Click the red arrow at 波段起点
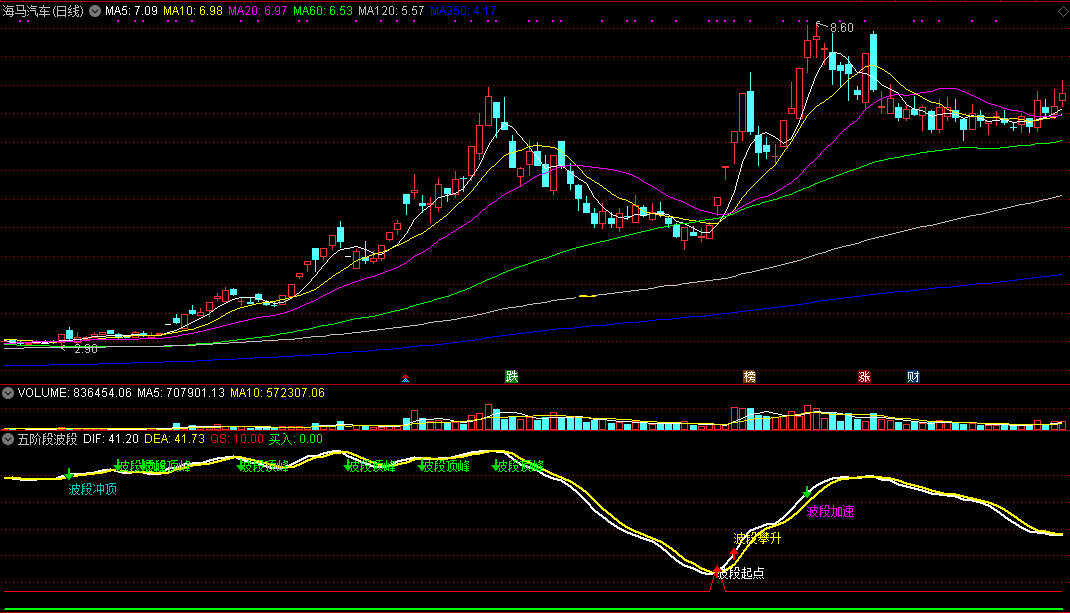 click(x=717, y=571)
